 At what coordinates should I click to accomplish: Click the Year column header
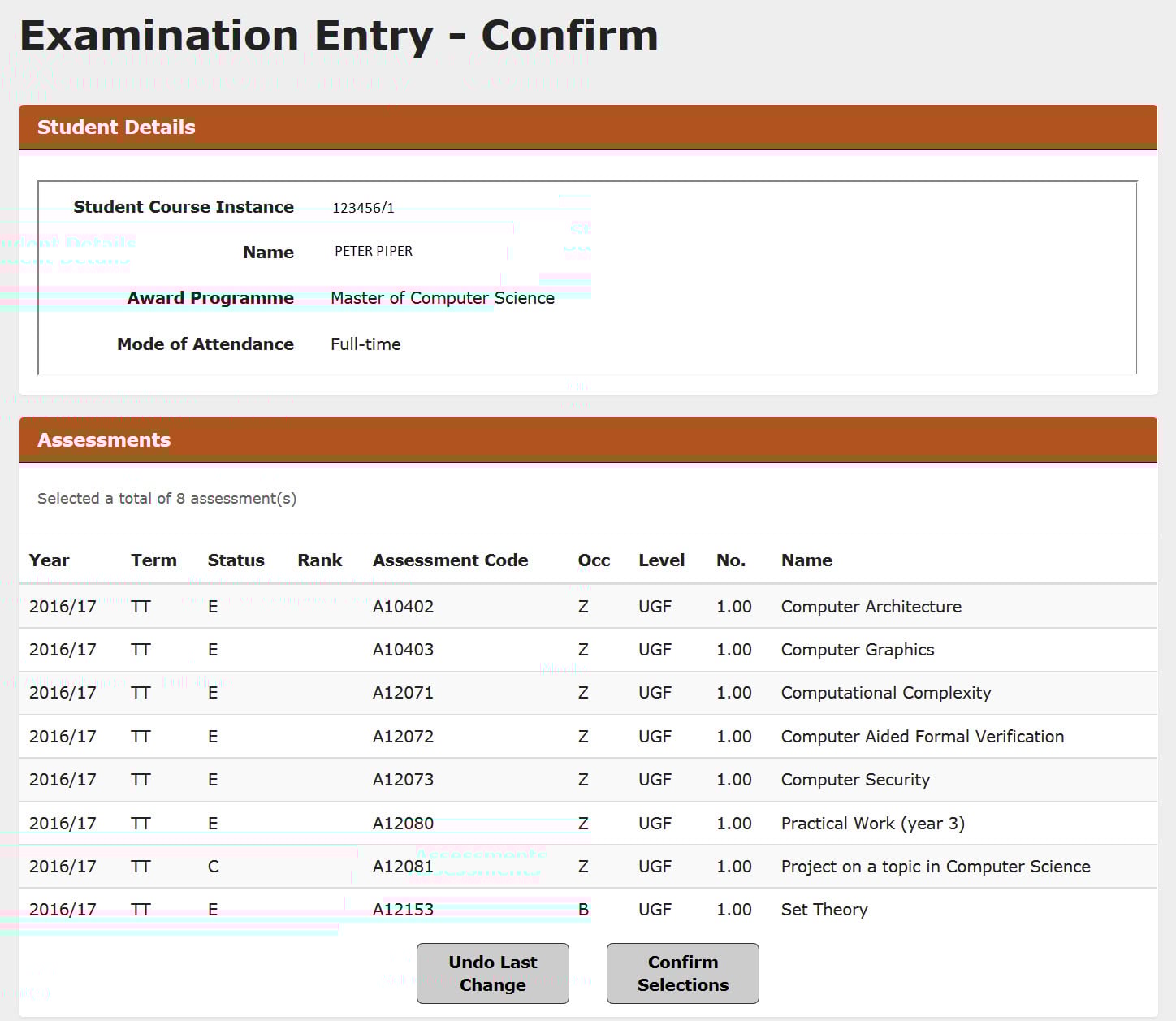(x=49, y=560)
